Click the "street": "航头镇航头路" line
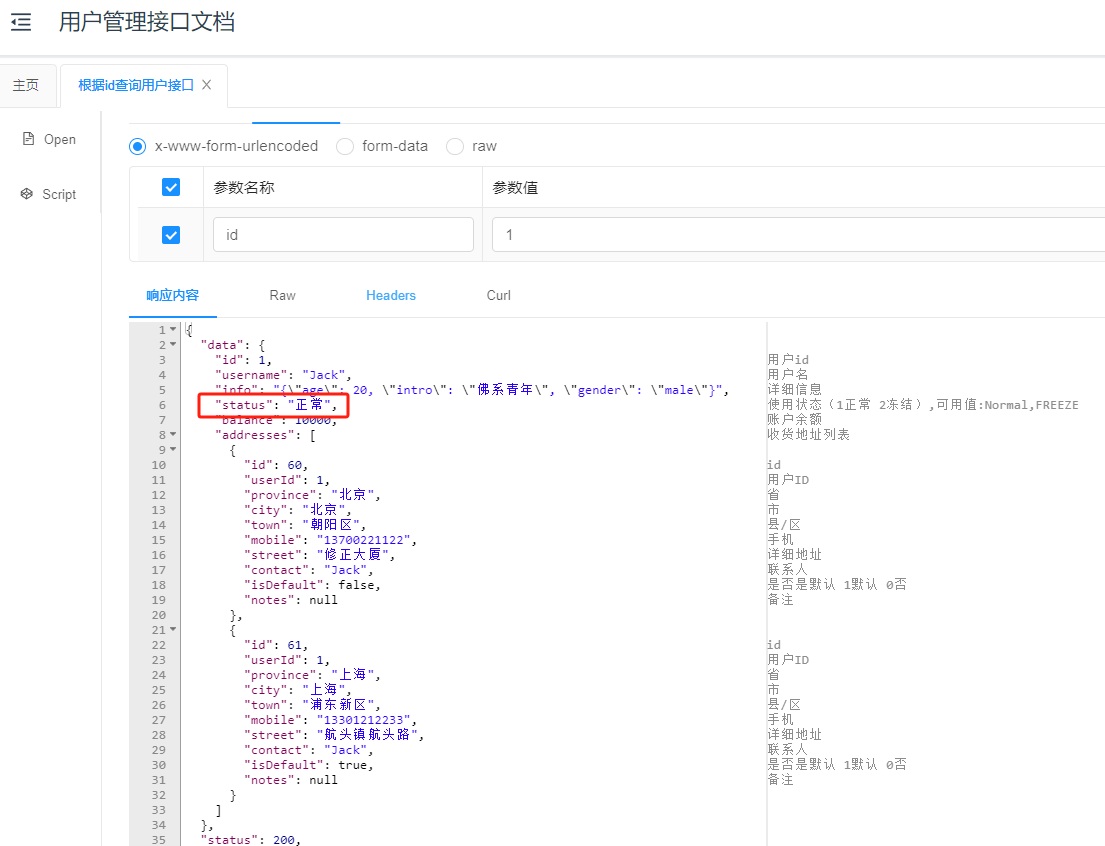The image size is (1105, 846). [x=334, y=735]
